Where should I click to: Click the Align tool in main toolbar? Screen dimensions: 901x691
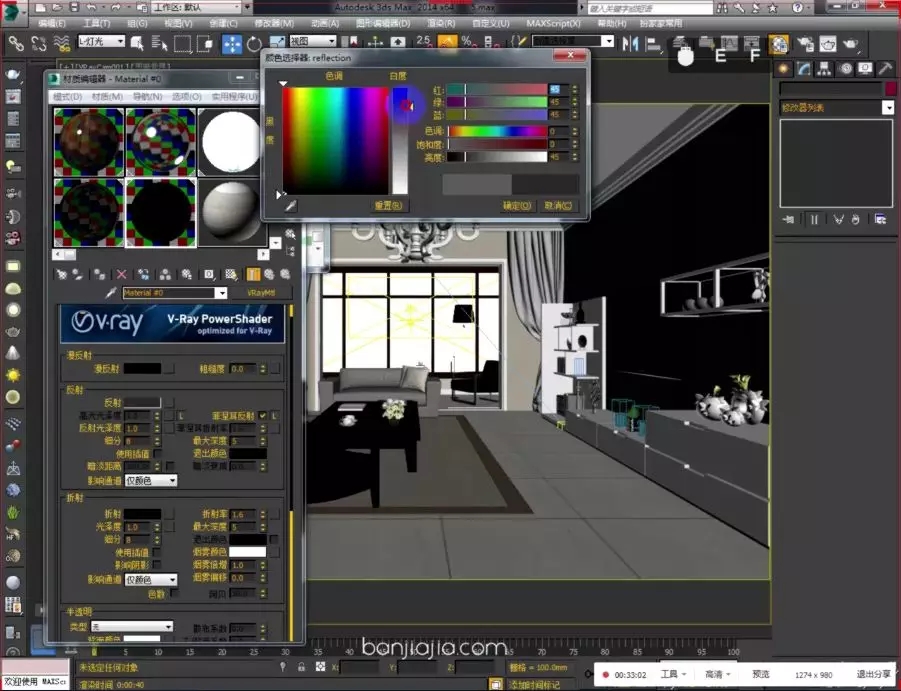point(653,43)
